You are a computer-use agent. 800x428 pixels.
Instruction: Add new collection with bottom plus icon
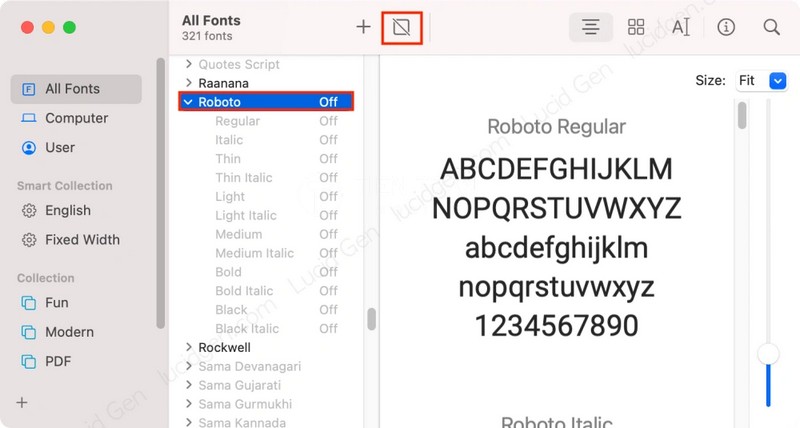pos(22,402)
